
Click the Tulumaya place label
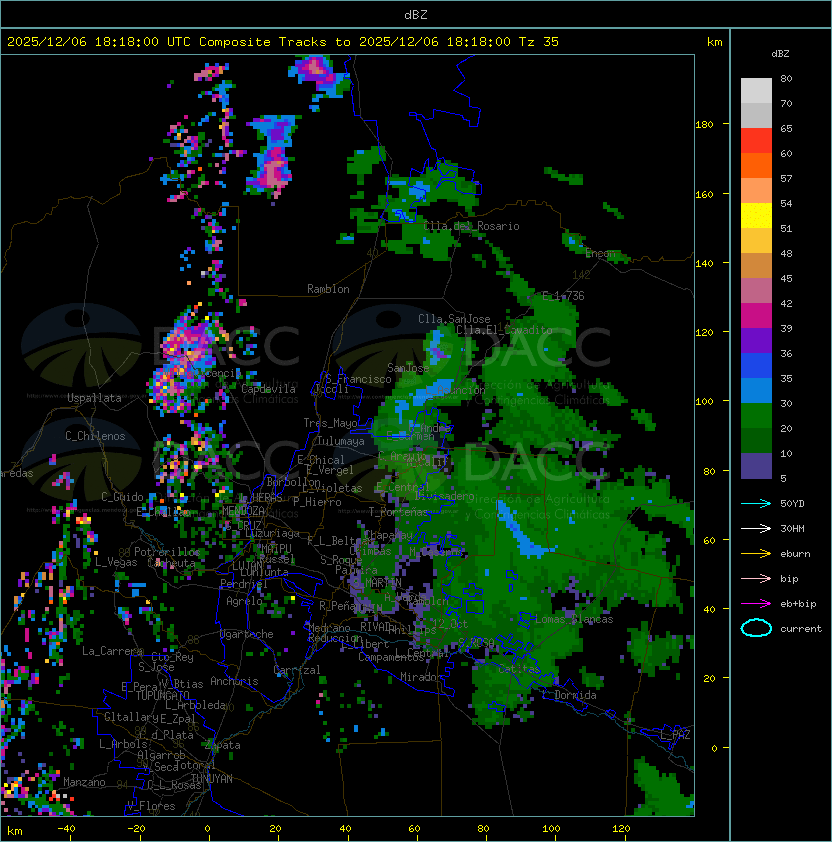[x=341, y=441]
